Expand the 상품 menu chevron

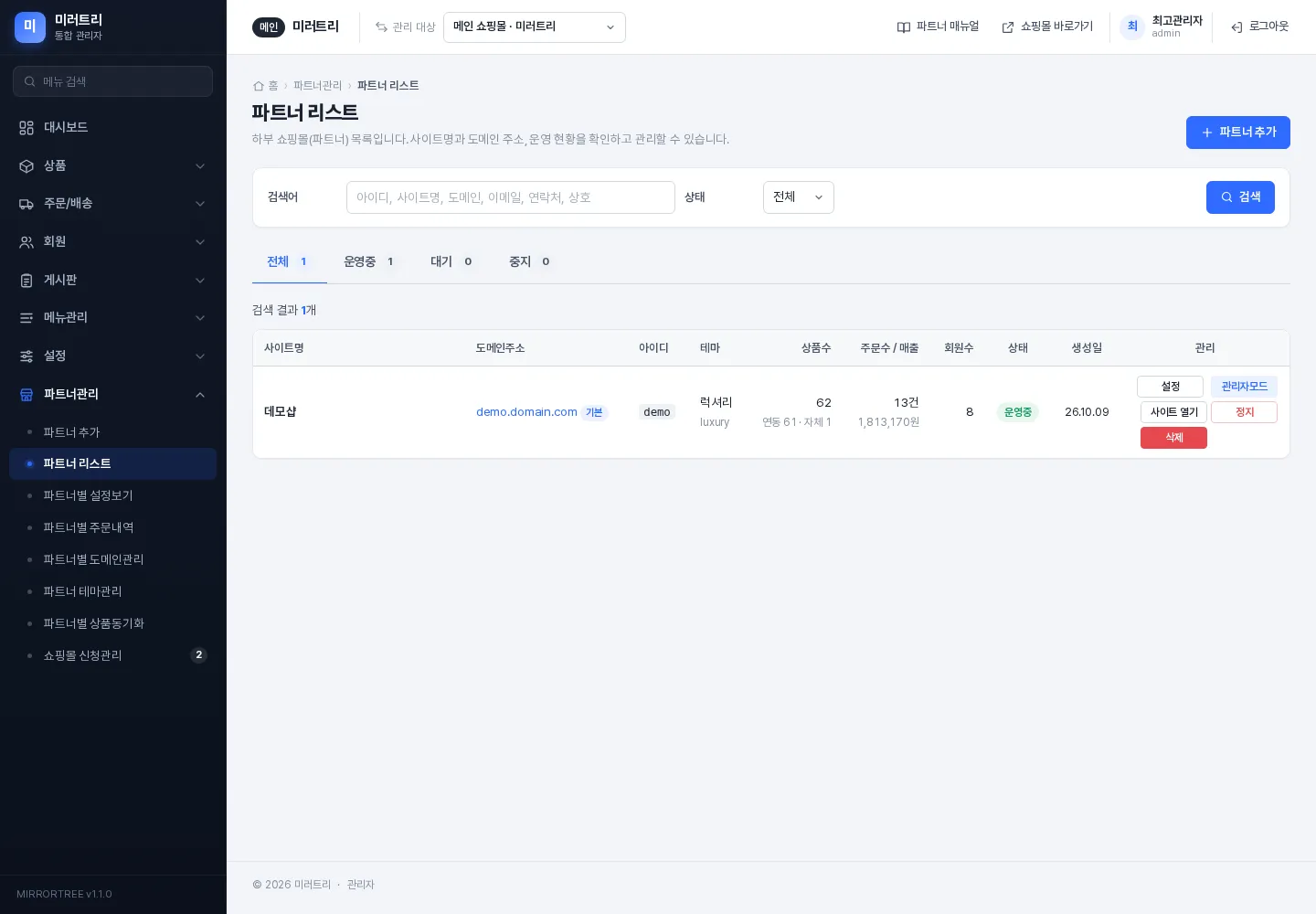(x=200, y=166)
